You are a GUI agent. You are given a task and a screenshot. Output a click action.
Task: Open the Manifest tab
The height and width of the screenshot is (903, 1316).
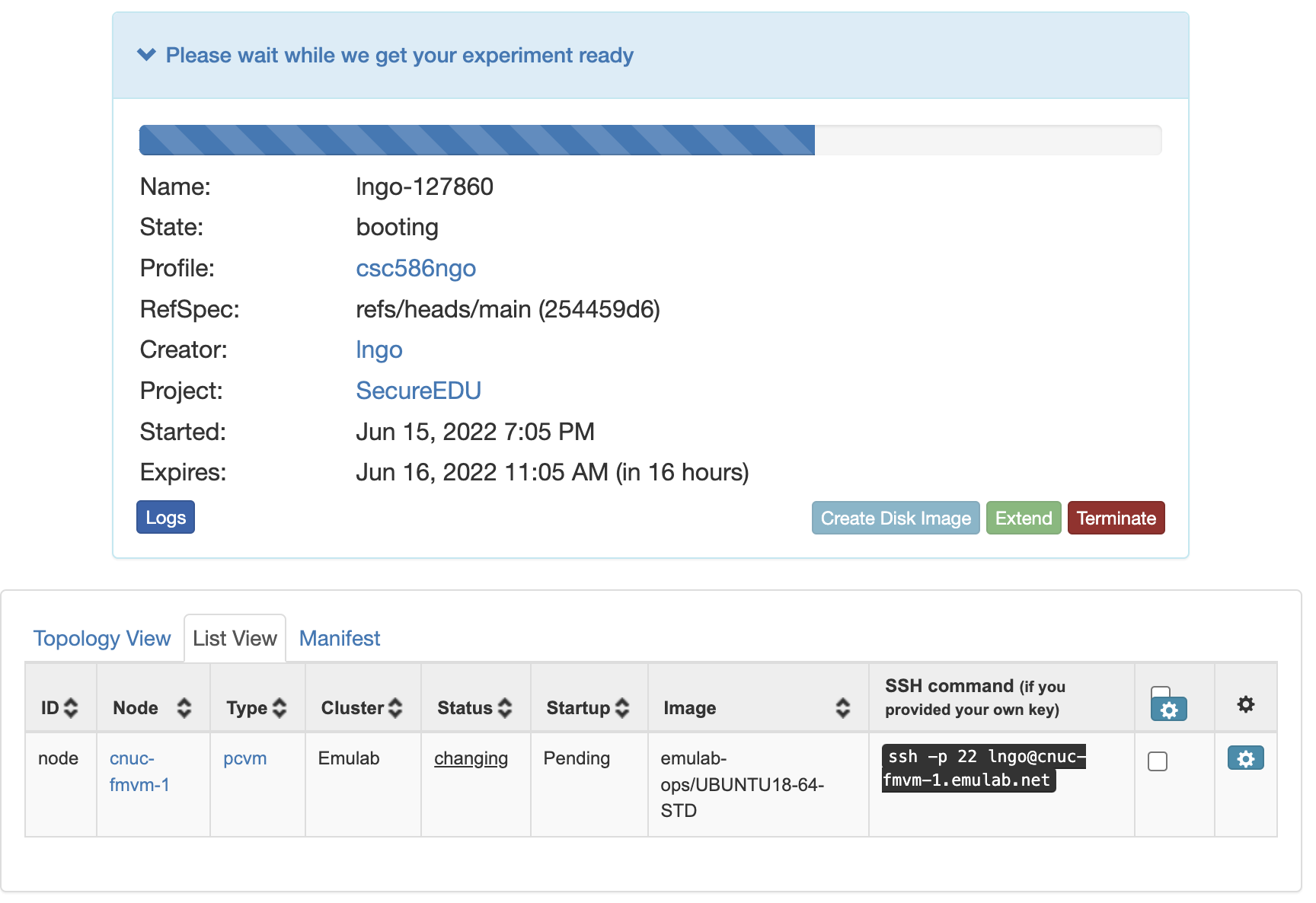coord(339,638)
